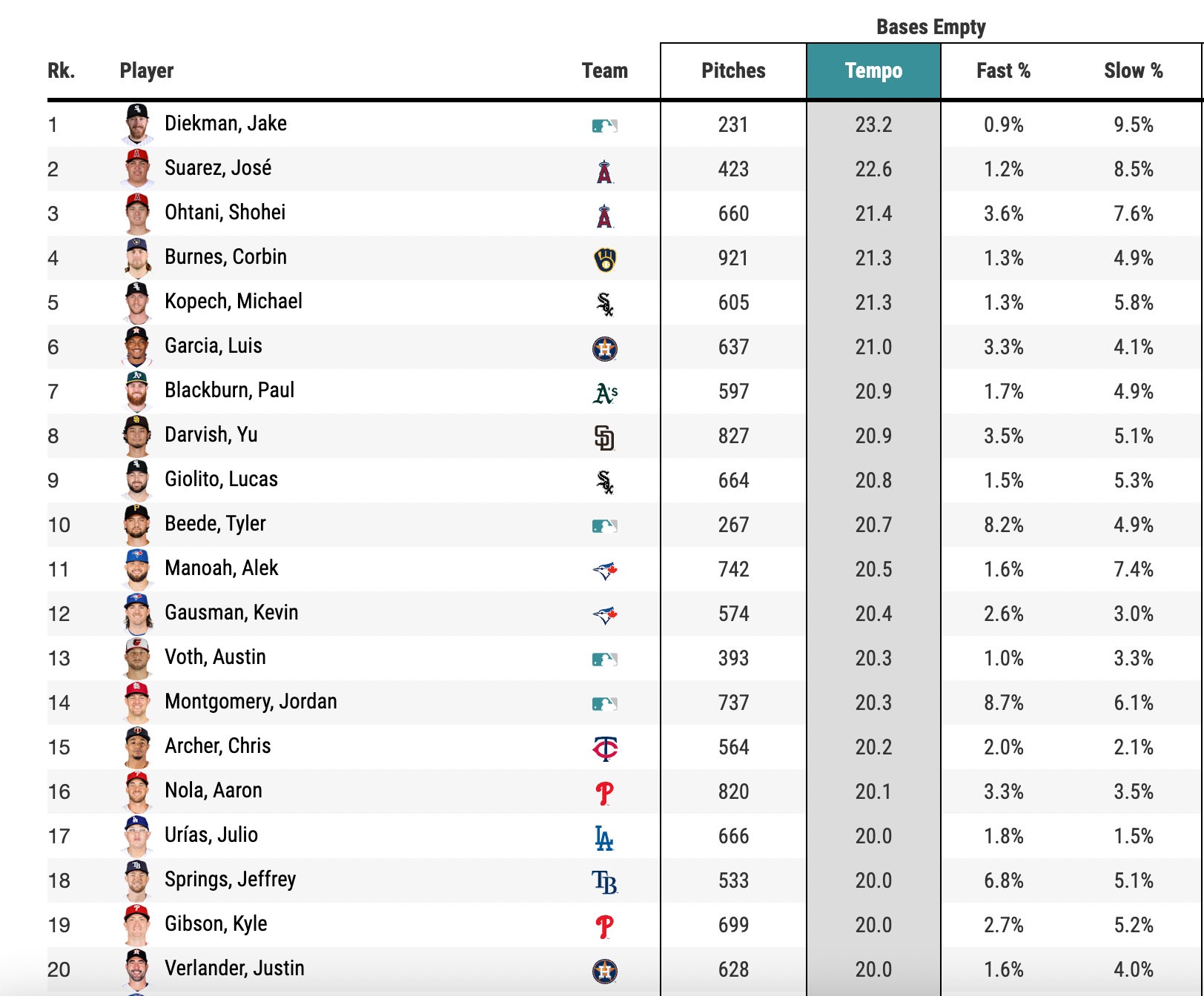Screen dimensions: 1204x996
Task: Click the Dodgers logo next to Julio Urías
Action: click(604, 838)
